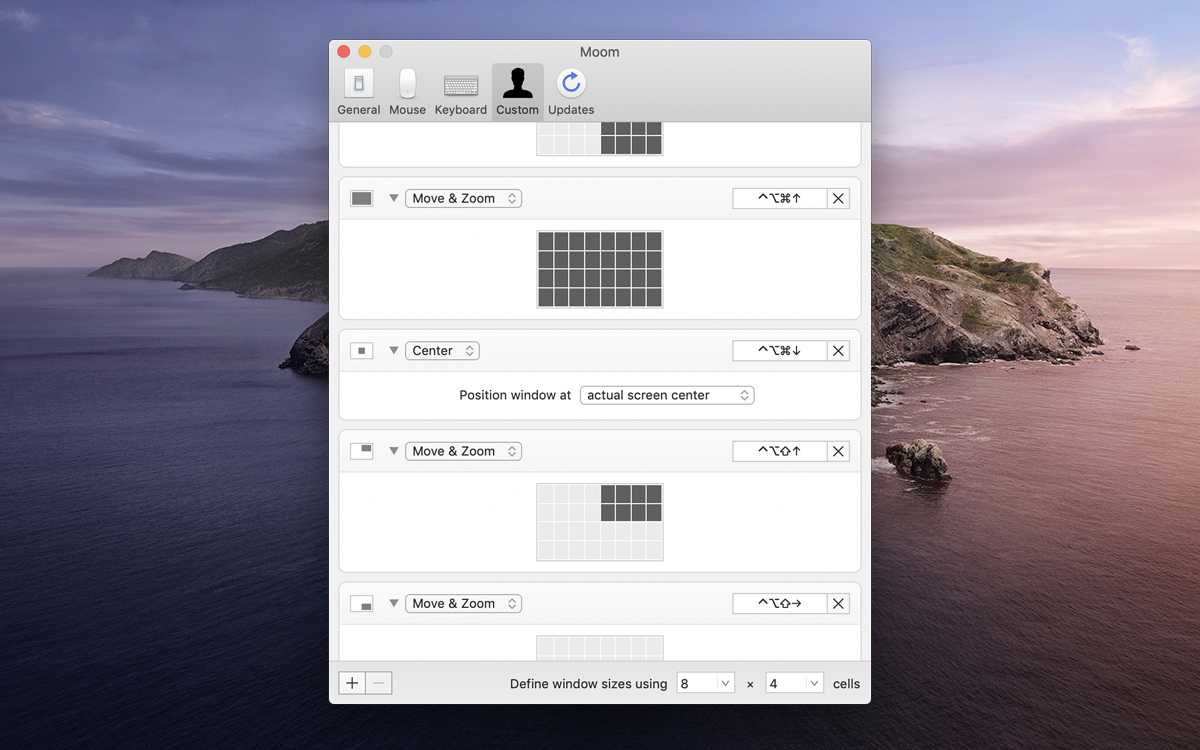This screenshot has height=750, width=1200.
Task: Switch to the Mouse tab
Action: coord(407,93)
